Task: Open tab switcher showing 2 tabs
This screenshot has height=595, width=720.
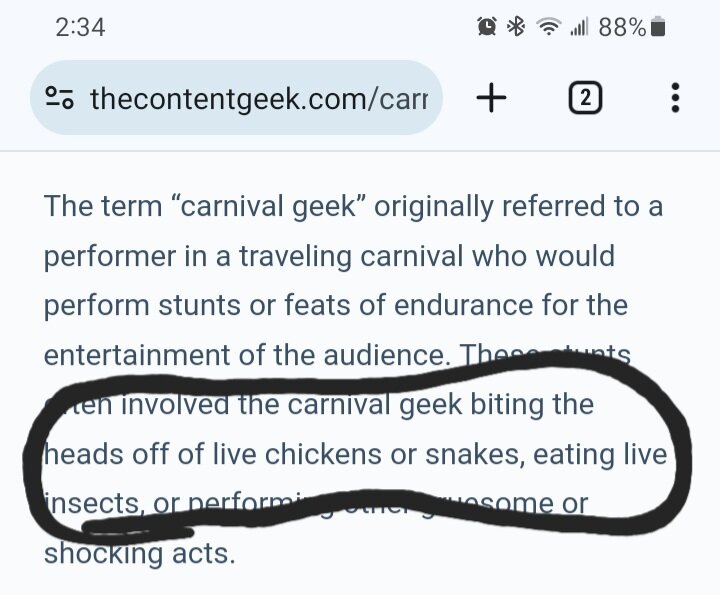Action: click(585, 98)
